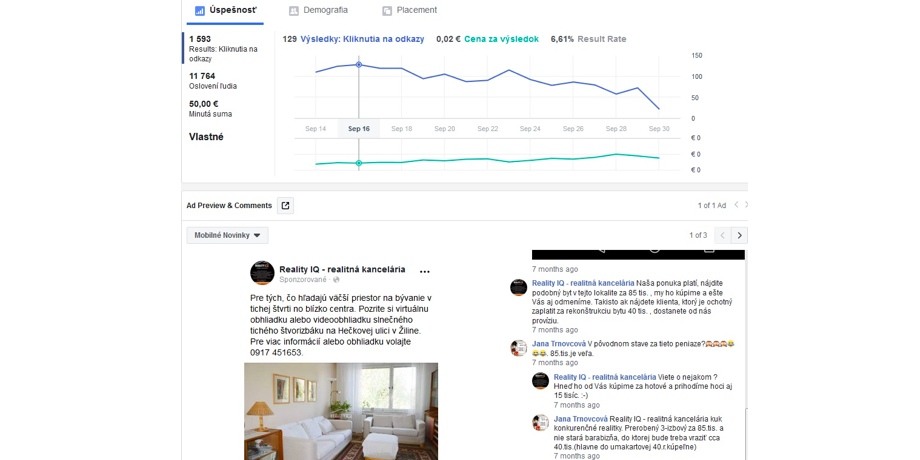This screenshot has width=920, height=460.
Task: Click the Sep 16 data point on blue line
Action: point(359,64)
